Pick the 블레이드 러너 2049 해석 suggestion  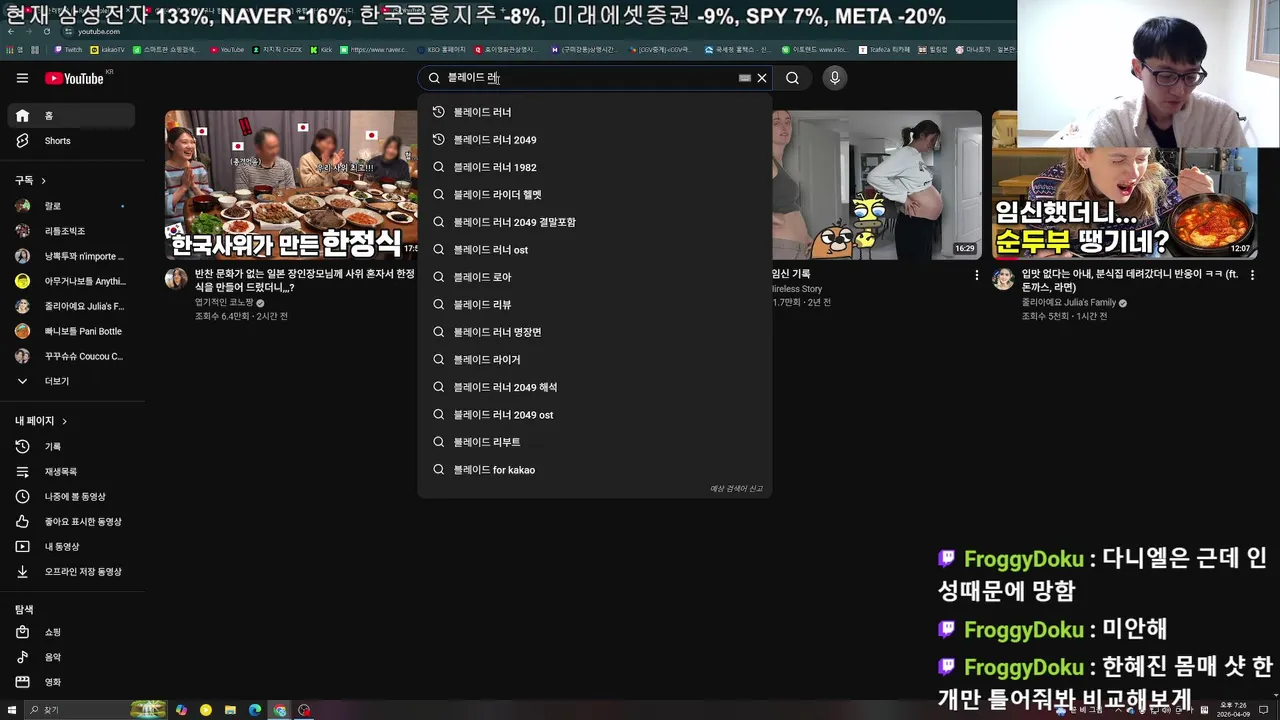(594, 387)
